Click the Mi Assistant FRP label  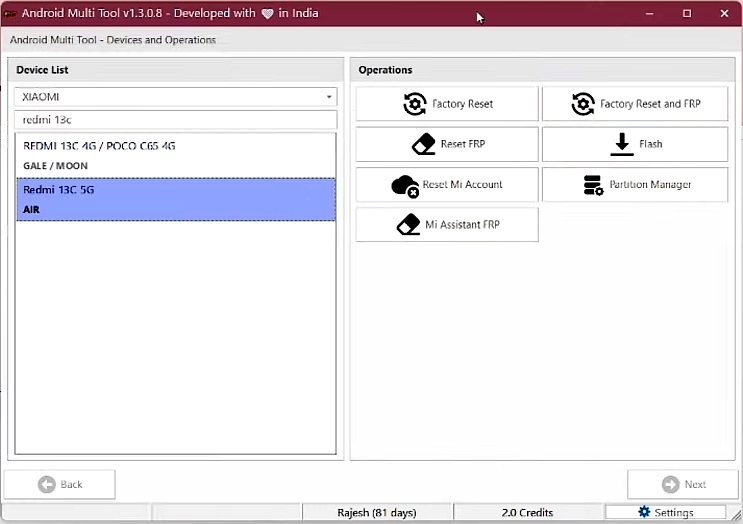462,225
